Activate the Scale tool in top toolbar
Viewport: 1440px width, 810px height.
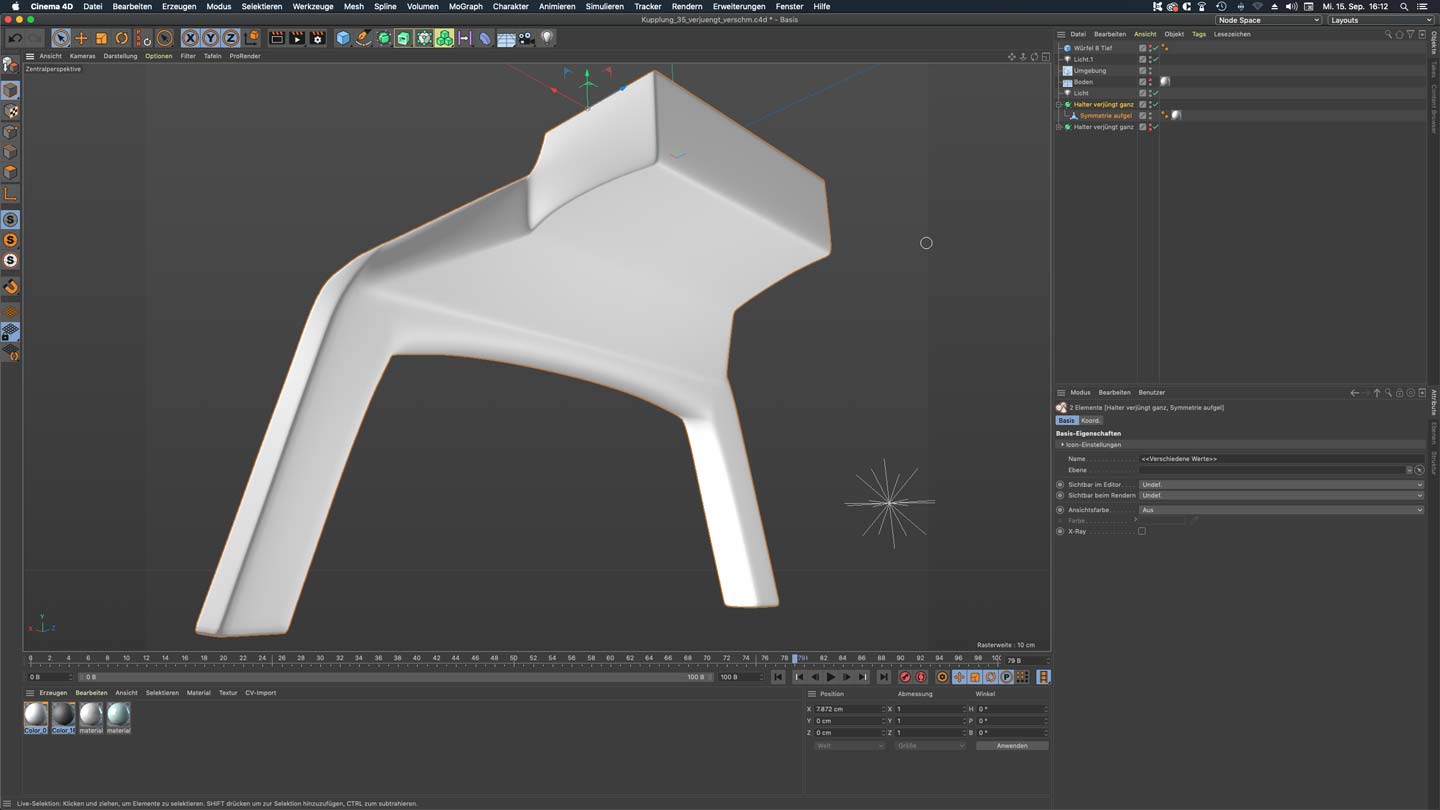(x=102, y=38)
